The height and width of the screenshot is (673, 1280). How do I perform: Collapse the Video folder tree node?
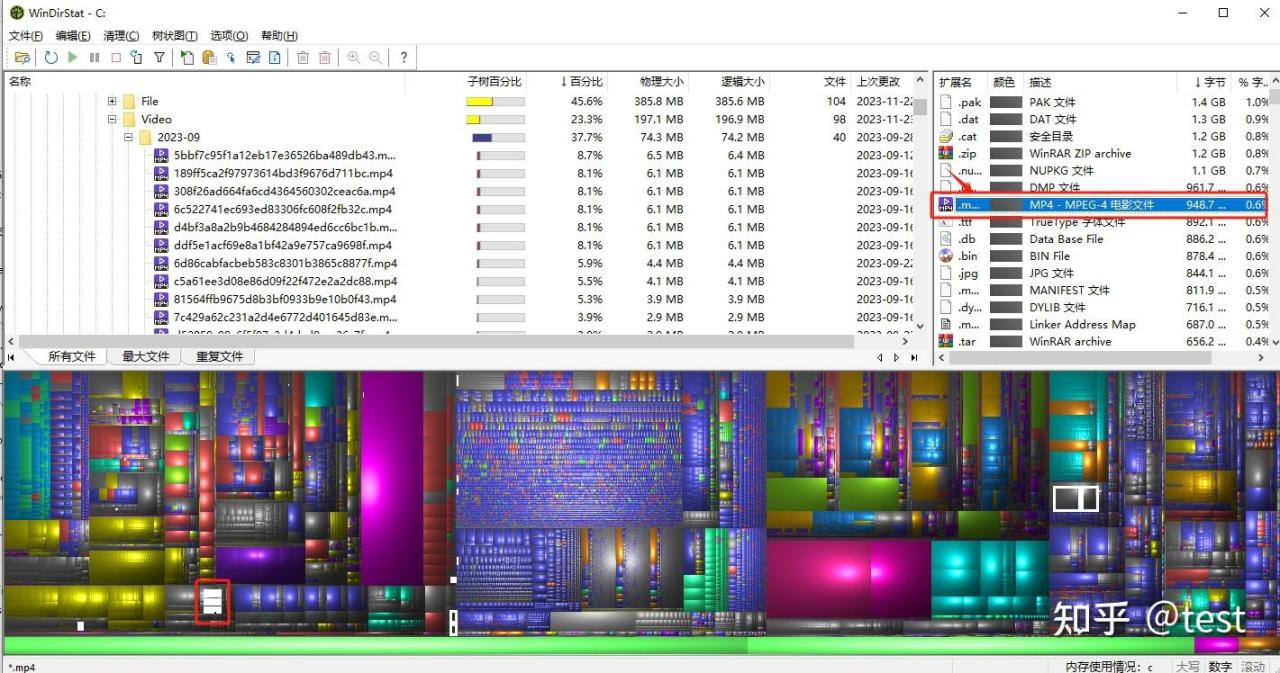click(x=112, y=119)
